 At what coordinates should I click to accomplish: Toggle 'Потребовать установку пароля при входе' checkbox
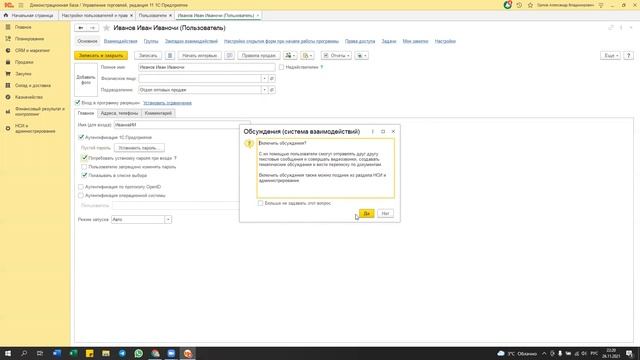click(x=84, y=158)
